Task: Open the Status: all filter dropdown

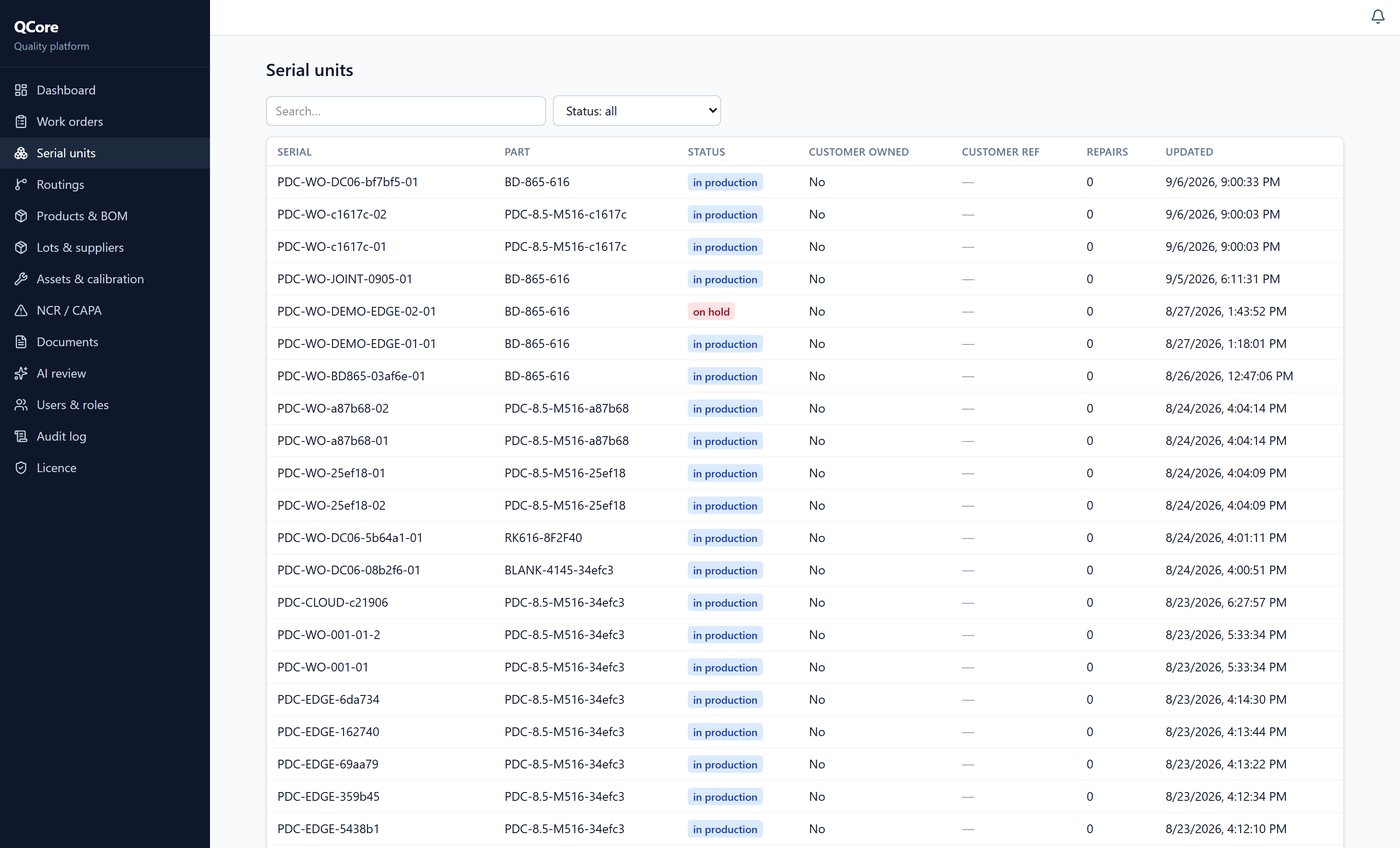Action: coord(637,111)
